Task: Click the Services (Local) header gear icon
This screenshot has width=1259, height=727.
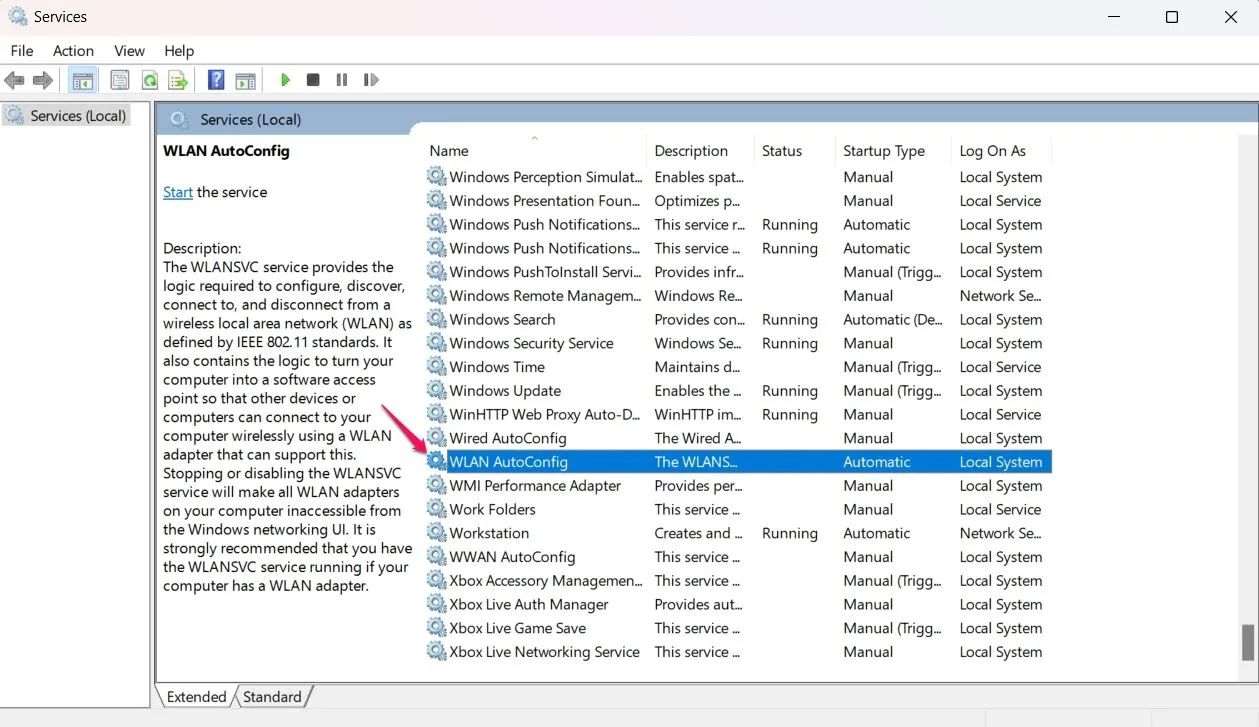Action: click(179, 120)
